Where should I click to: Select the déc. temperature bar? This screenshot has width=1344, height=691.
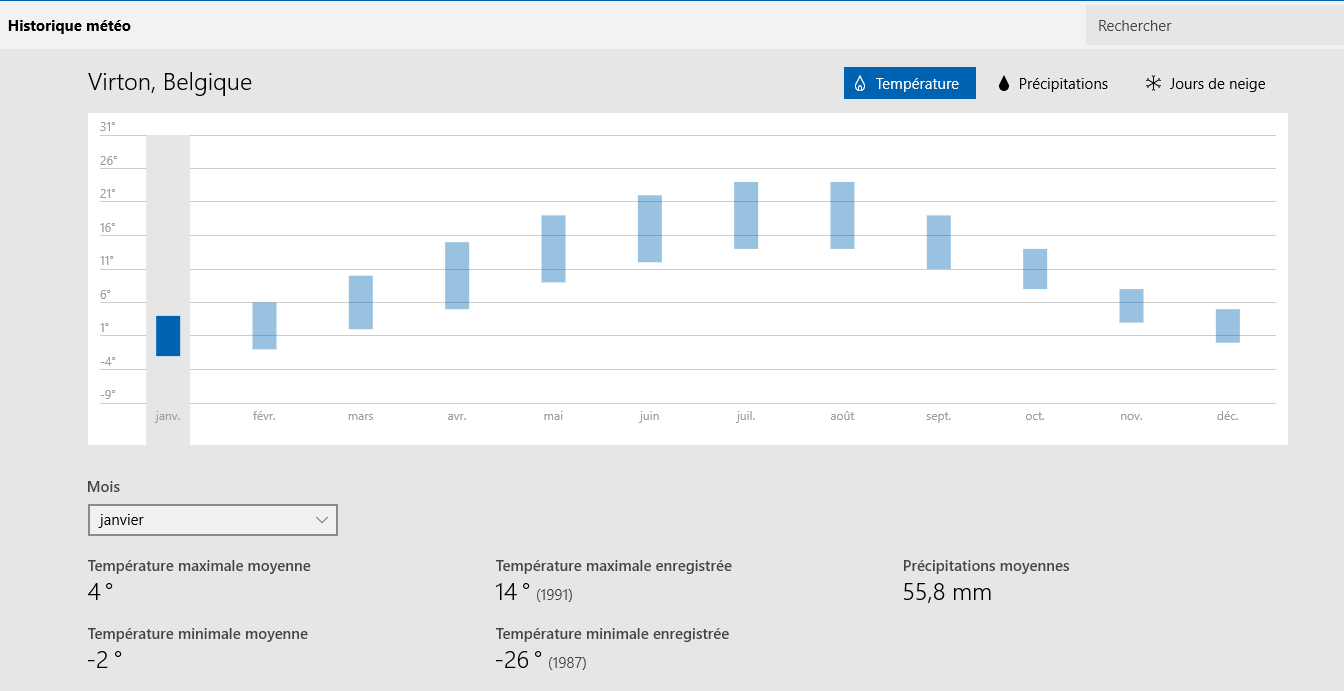point(1228,326)
